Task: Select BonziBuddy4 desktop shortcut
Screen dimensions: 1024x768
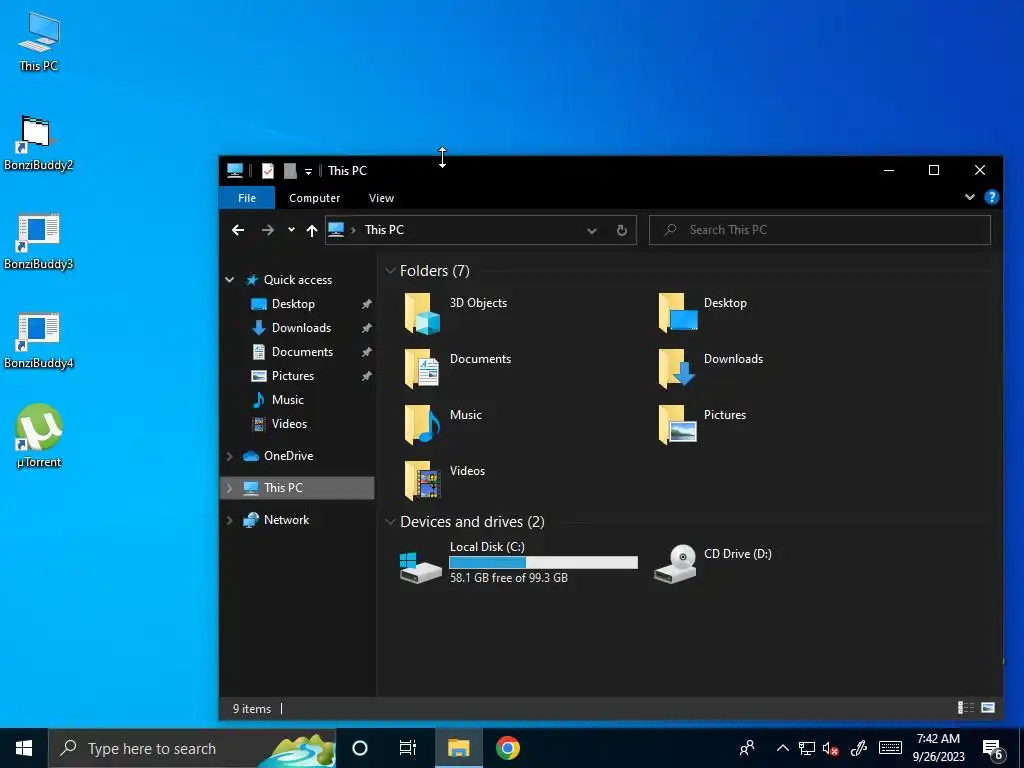Action: [x=39, y=342]
